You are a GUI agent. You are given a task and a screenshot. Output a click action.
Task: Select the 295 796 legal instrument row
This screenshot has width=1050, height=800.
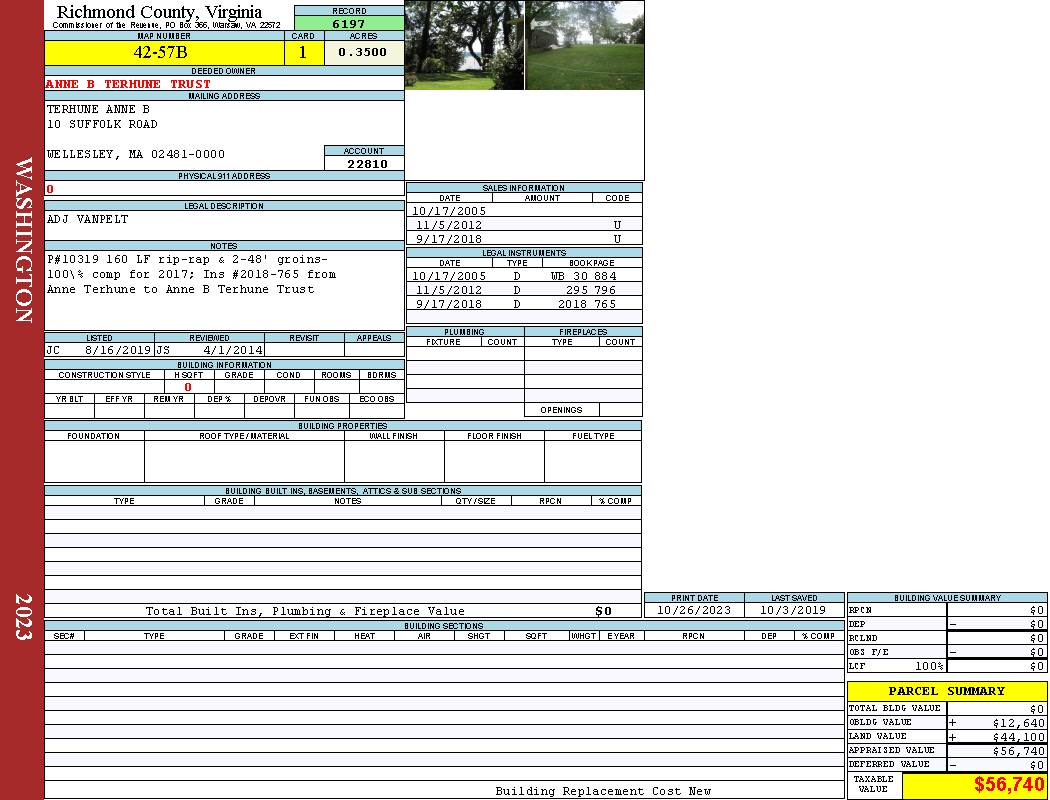pos(525,290)
